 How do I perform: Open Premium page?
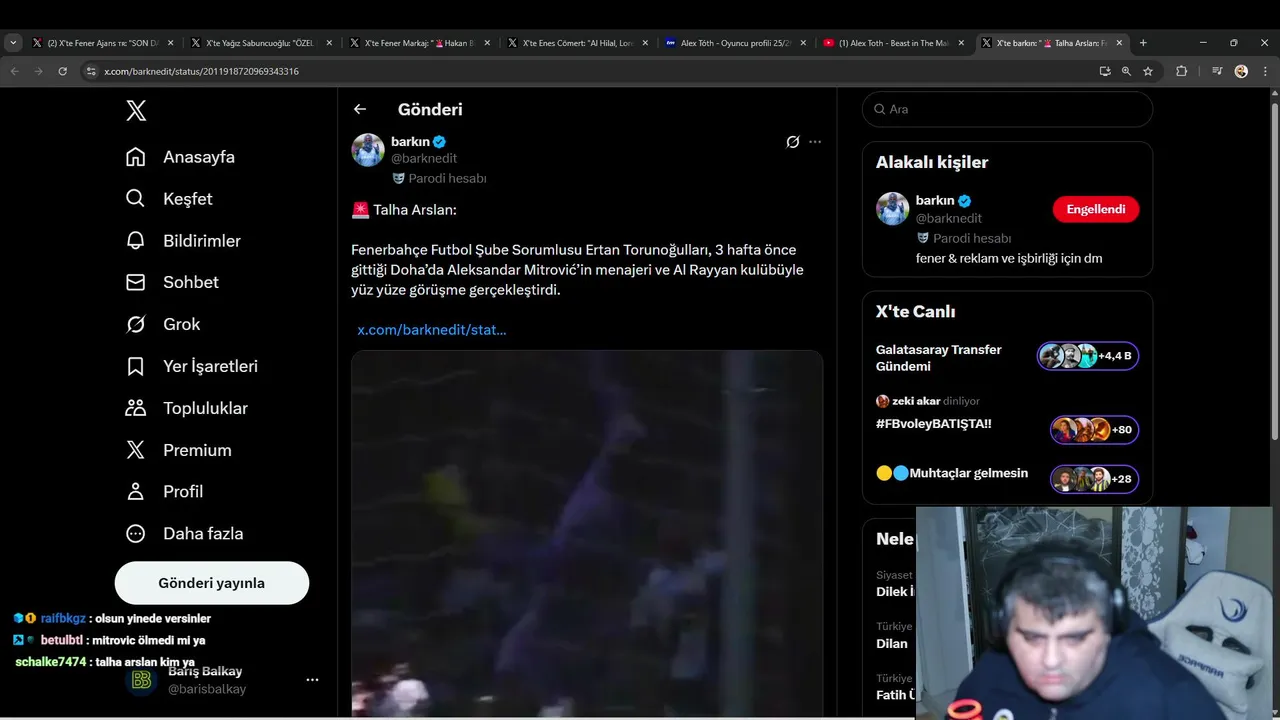(x=178, y=450)
